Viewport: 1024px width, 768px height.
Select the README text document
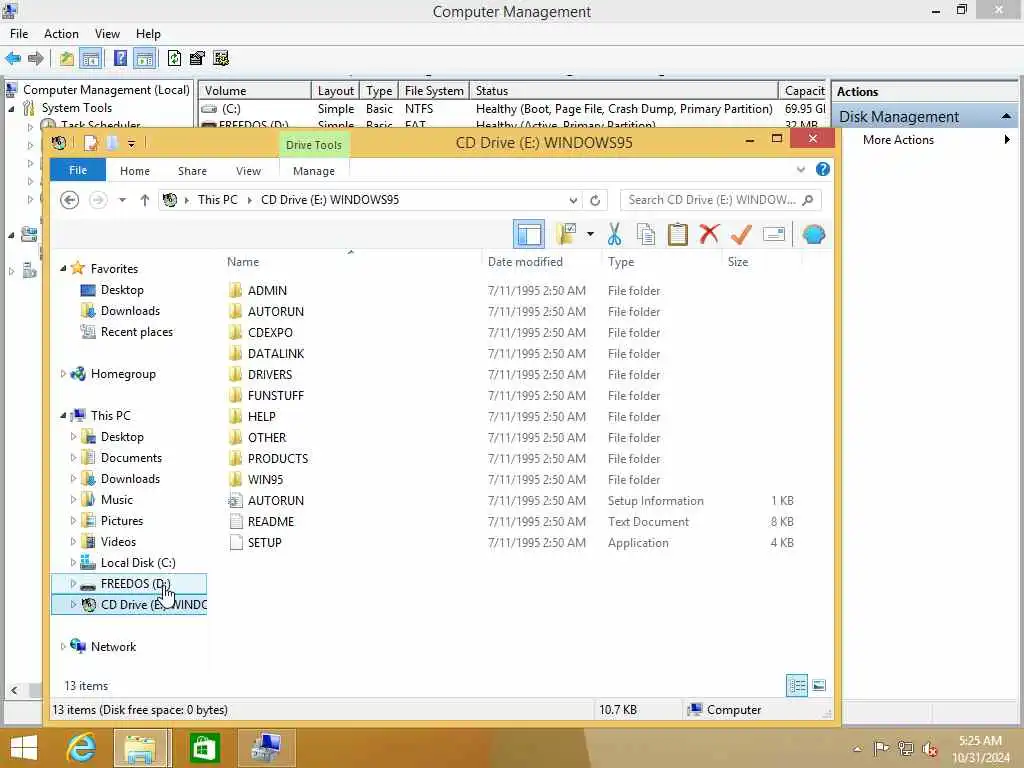pos(270,522)
